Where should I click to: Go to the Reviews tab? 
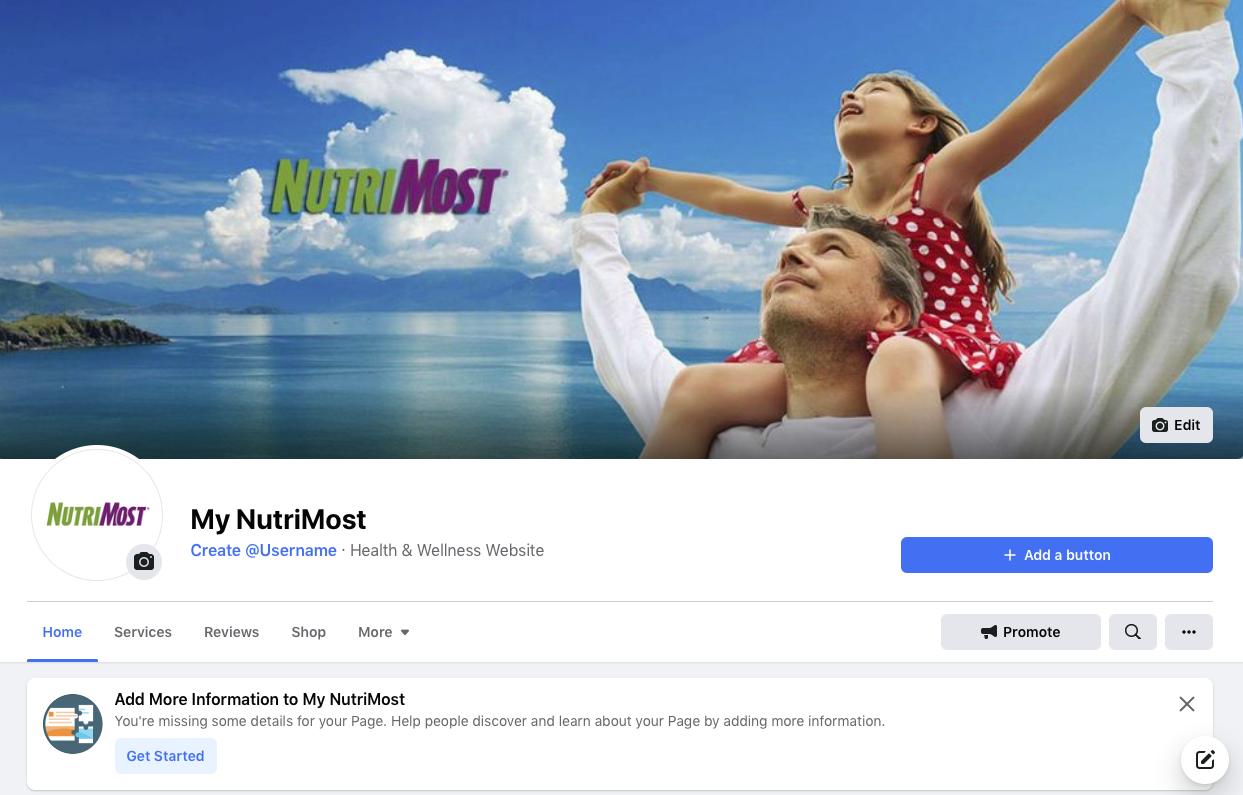click(231, 632)
